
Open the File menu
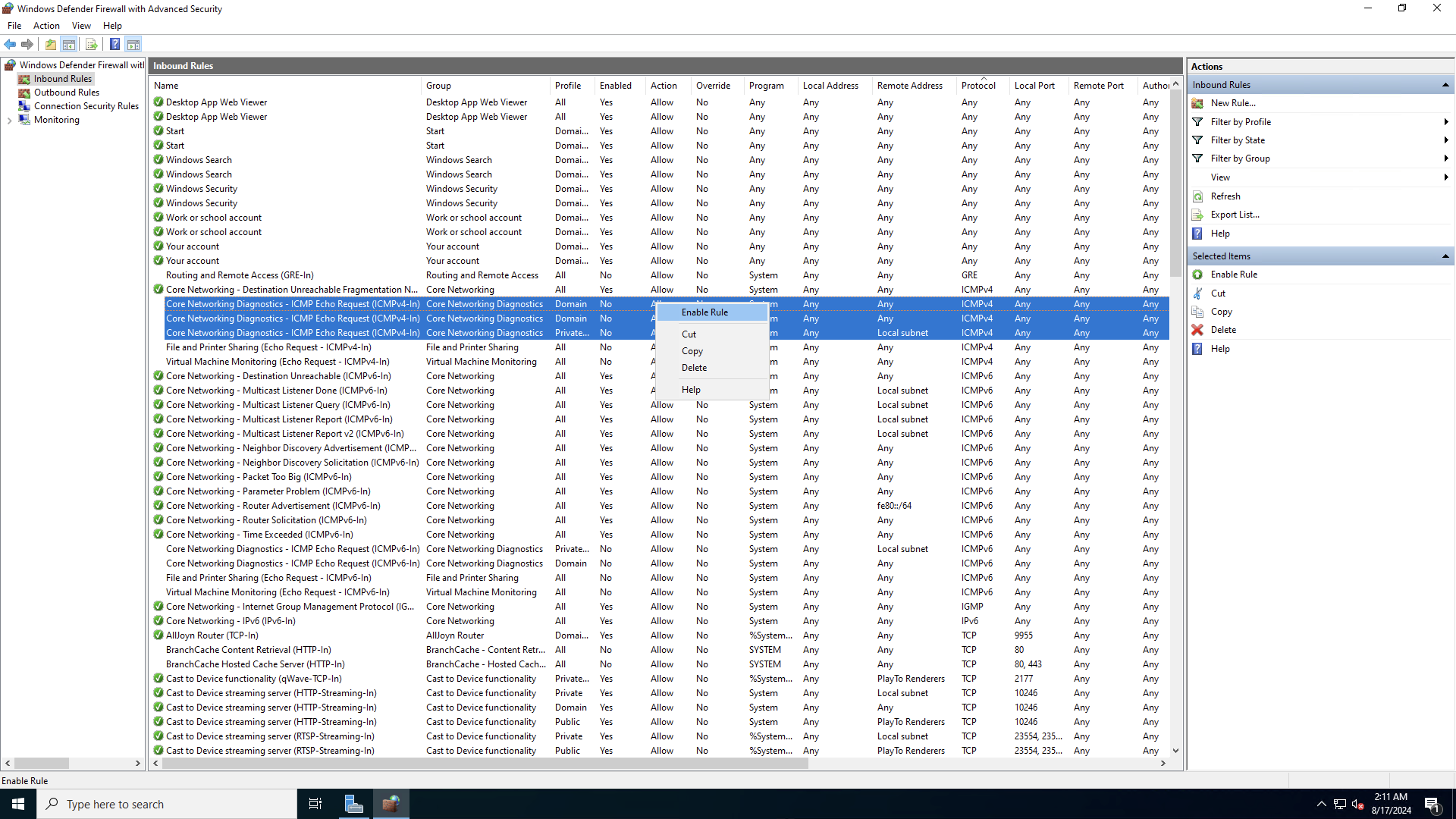(14, 26)
